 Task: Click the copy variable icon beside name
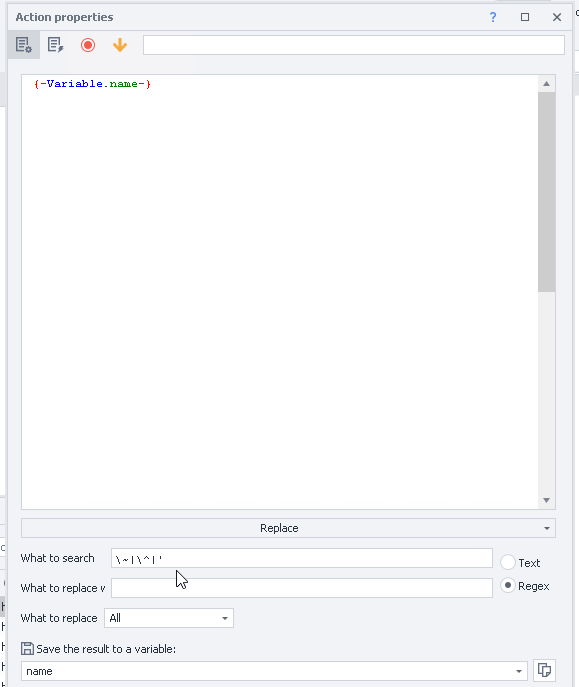click(x=544, y=670)
